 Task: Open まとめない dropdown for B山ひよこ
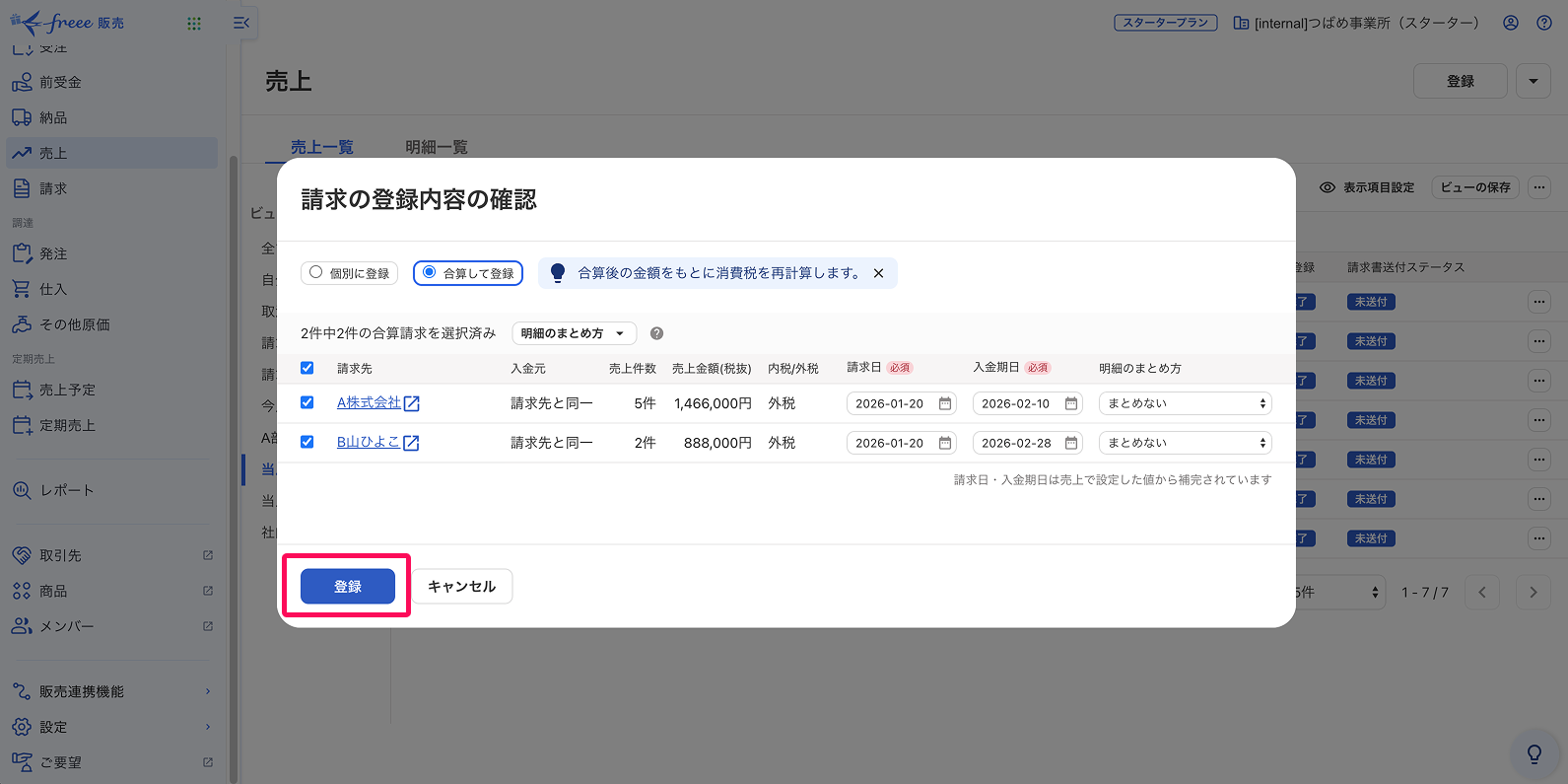click(1186, 443)
